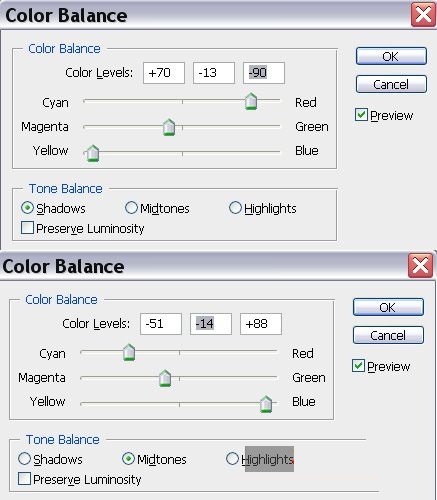
Task: Click the -13 color level field
Action: pos(214,73)
